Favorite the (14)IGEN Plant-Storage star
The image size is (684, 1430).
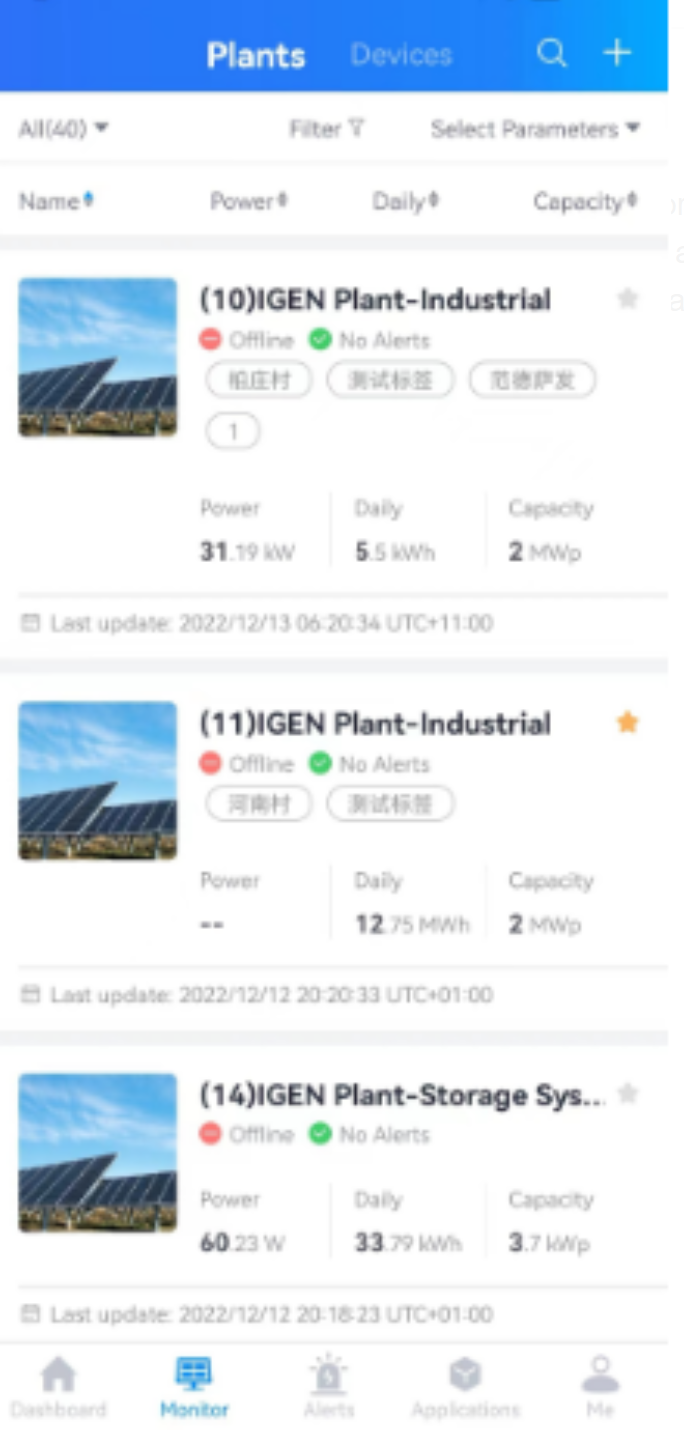(628, 1094)
